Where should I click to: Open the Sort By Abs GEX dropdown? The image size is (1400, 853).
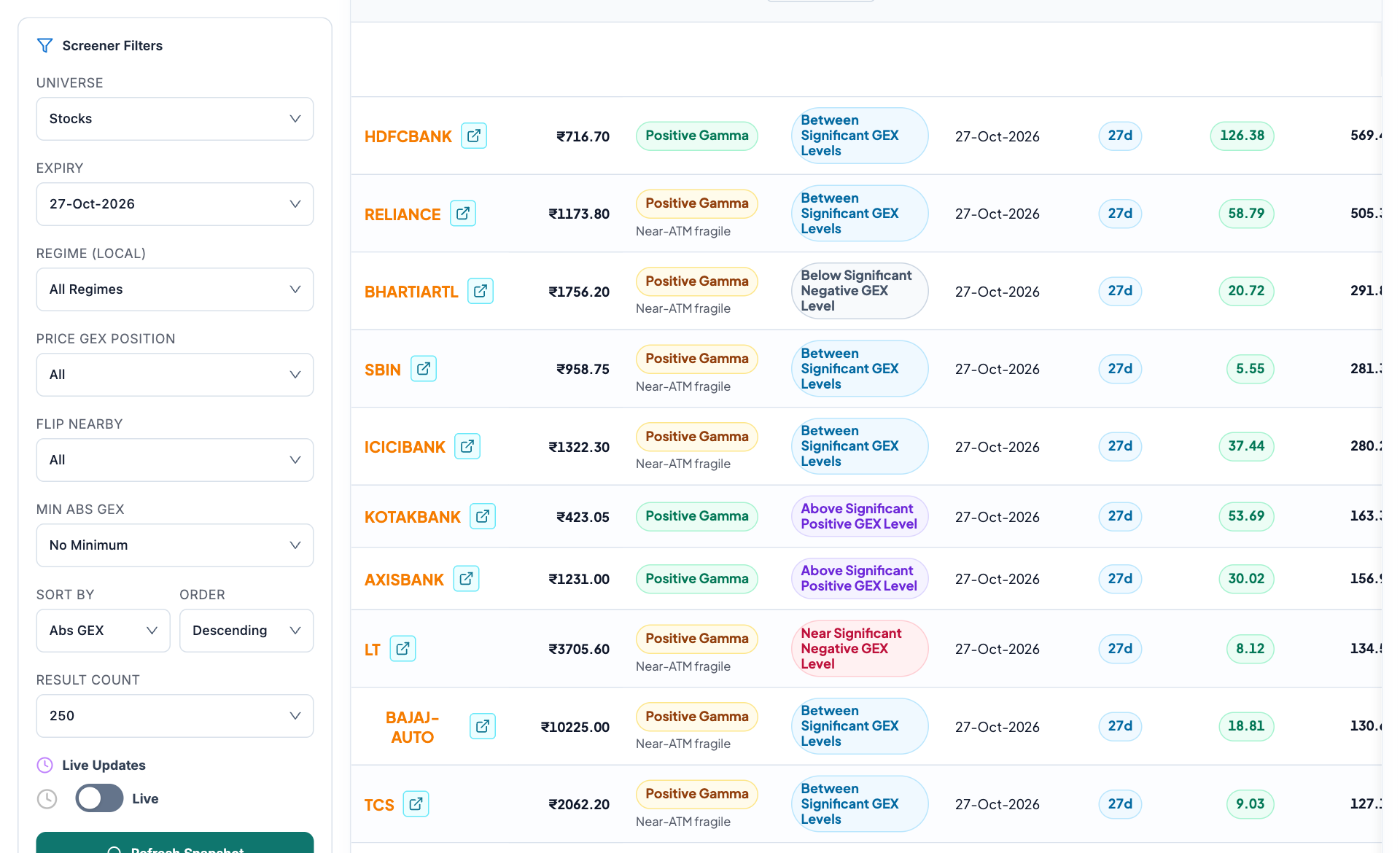click(x=104, y=631)
